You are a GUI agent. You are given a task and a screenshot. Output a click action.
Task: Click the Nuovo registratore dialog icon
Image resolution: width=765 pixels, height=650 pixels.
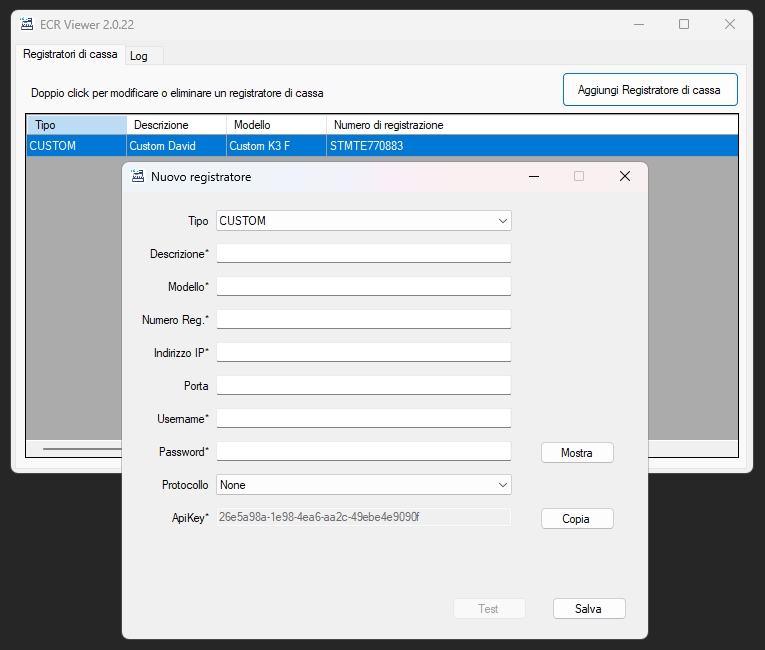point(138,176)
